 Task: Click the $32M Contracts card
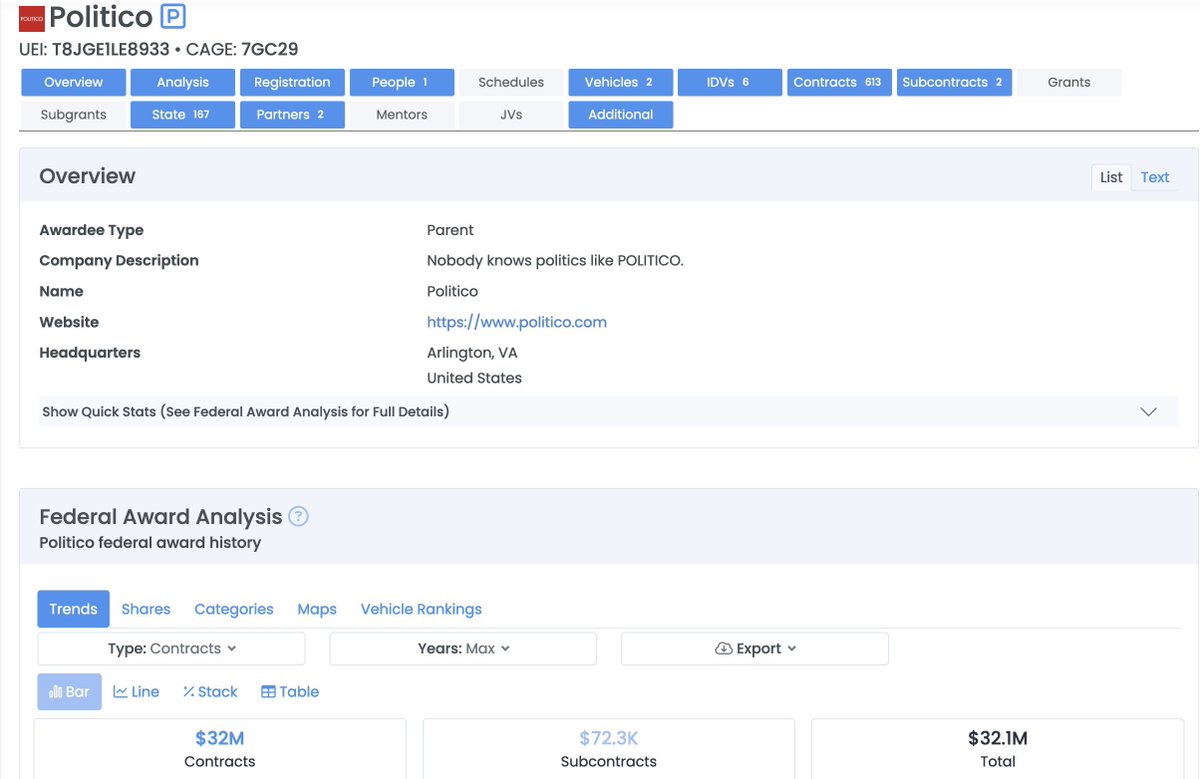(220, 749)
